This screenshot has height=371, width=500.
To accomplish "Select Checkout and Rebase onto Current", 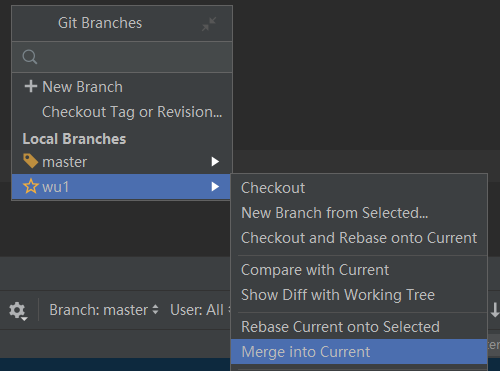I will [359, 238].
